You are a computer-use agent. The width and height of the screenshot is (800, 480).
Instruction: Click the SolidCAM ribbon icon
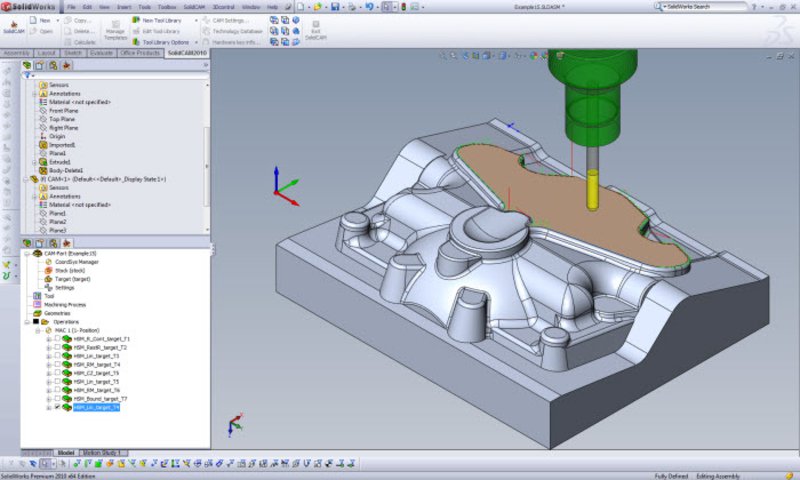[x=14, y=27]
